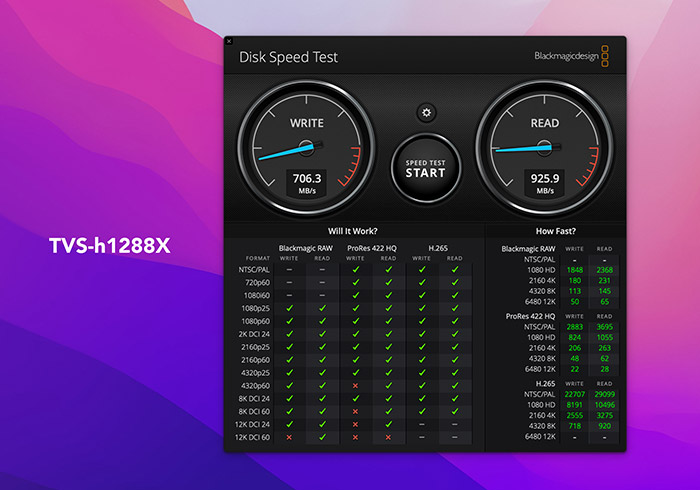This screenshot has height=490, width=700.
Task: Click the Blackmagicdesign logo
Action: [x=571, y=56]
